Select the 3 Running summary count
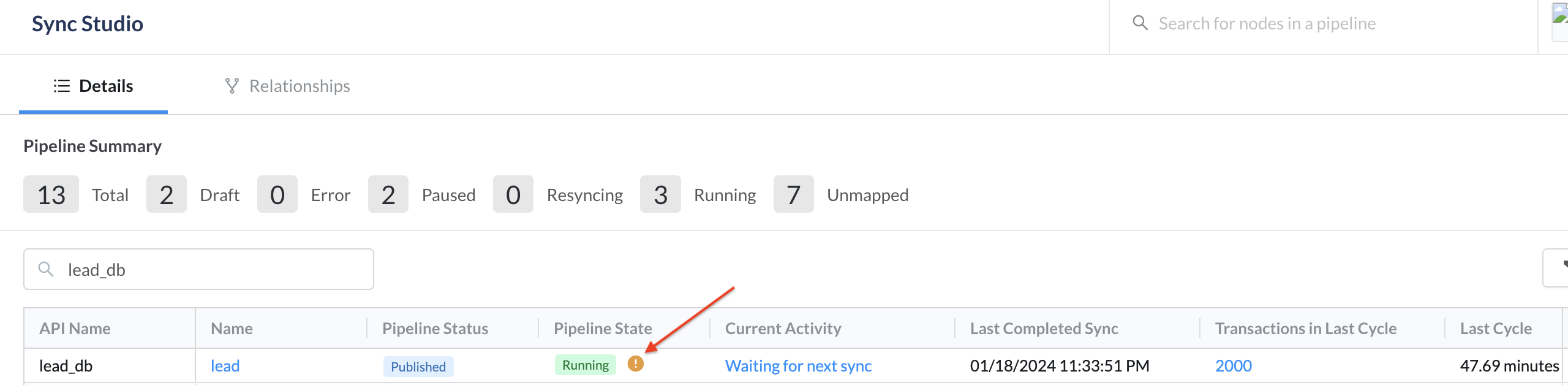1568x385 pixels. click(660, 194)
